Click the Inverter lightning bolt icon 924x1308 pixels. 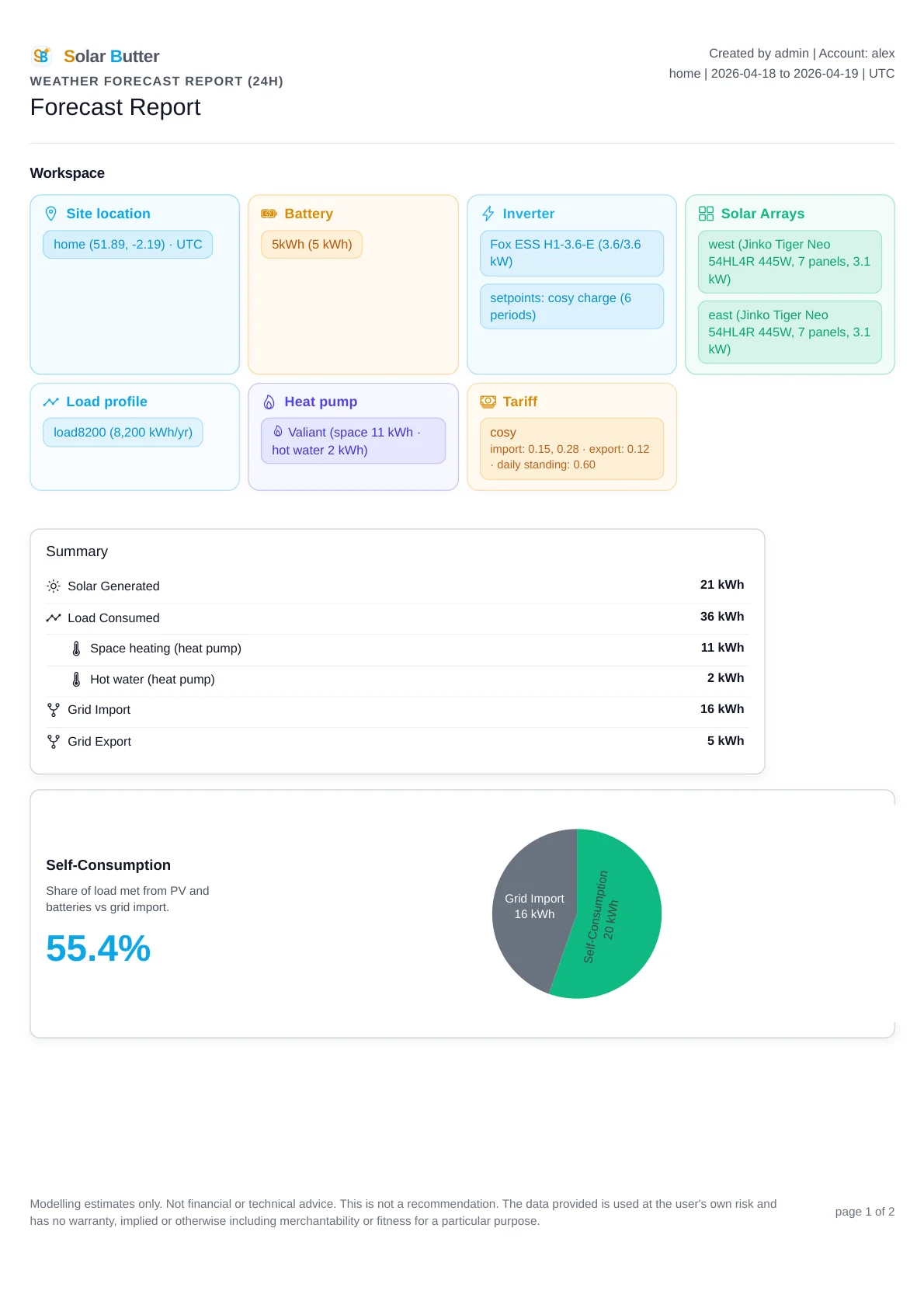488,214
